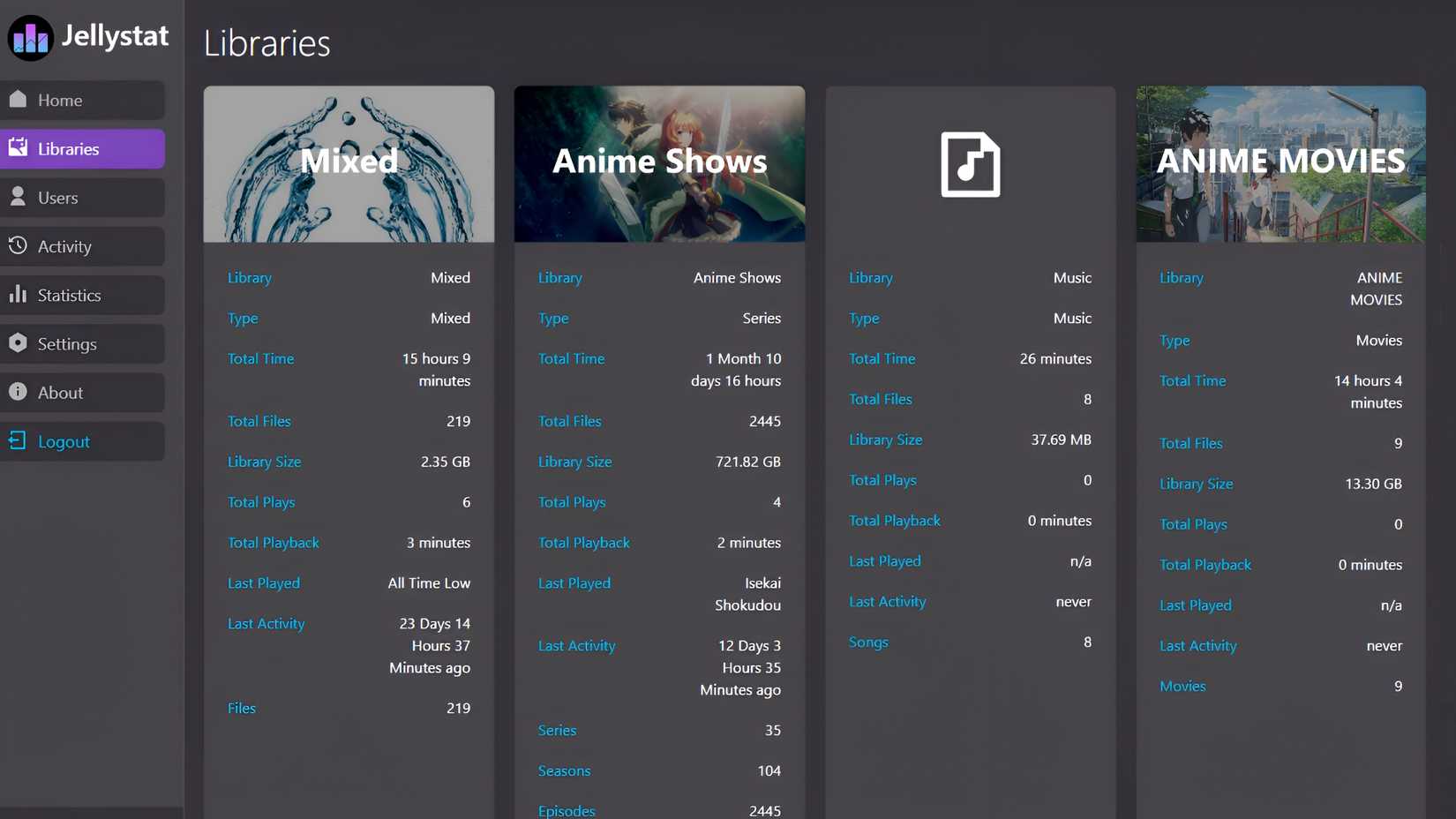Image resolution: width=1456 pixels, height=819 pixels.
Task: Click the '37.69 MB' library size value
Action: pyautogui.click(x=1061, y=440)
